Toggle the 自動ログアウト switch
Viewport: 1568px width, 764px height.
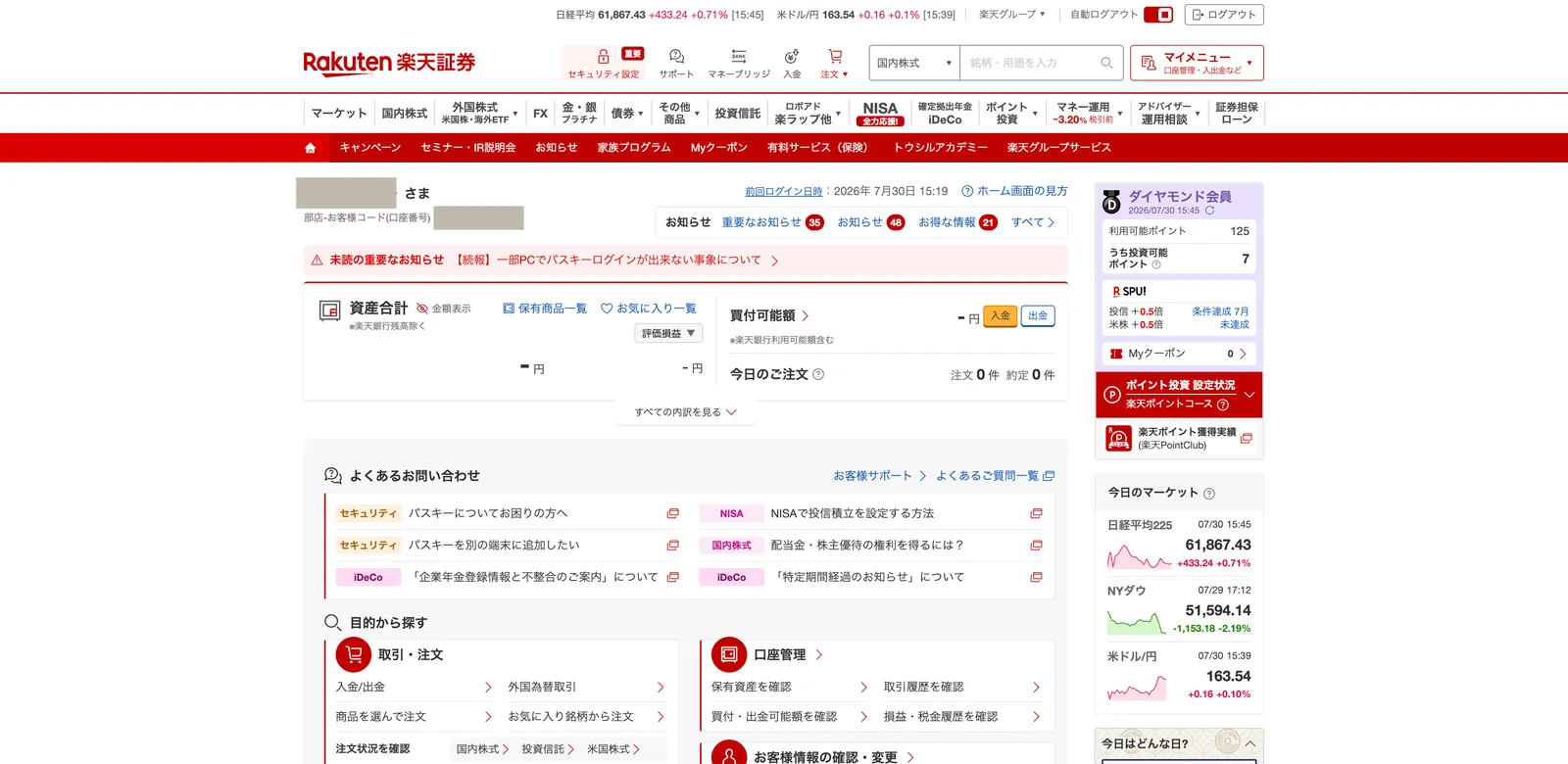coord(1158,15)
